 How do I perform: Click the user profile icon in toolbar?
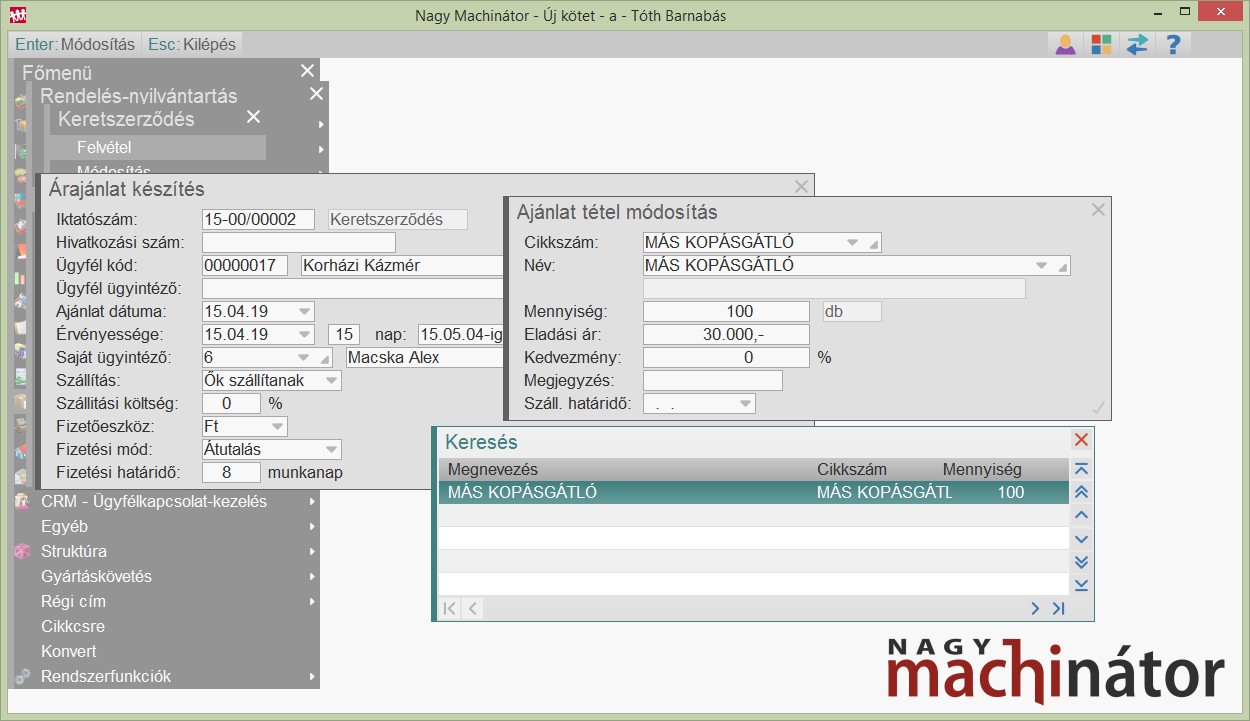1065,45
